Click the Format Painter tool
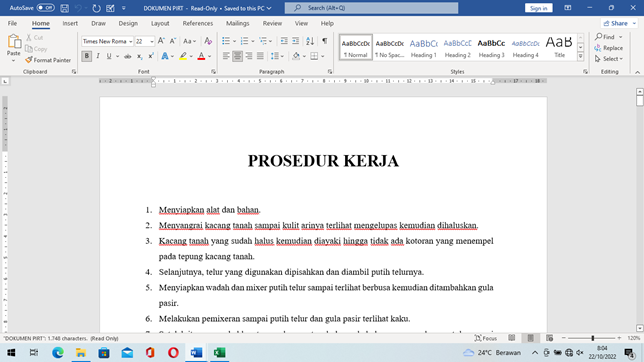 (x=48, y=60)
